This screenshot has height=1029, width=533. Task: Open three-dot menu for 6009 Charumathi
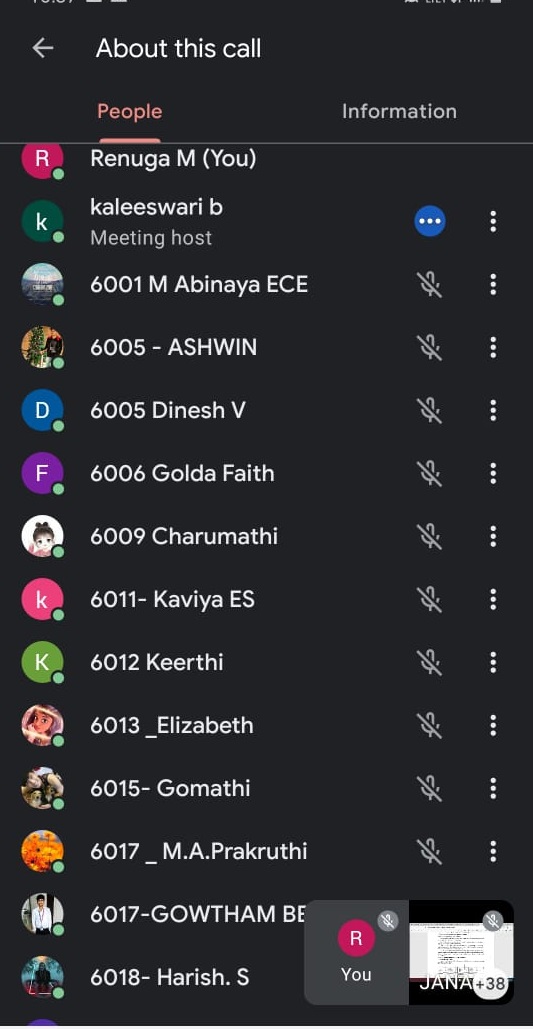point(493,536)
